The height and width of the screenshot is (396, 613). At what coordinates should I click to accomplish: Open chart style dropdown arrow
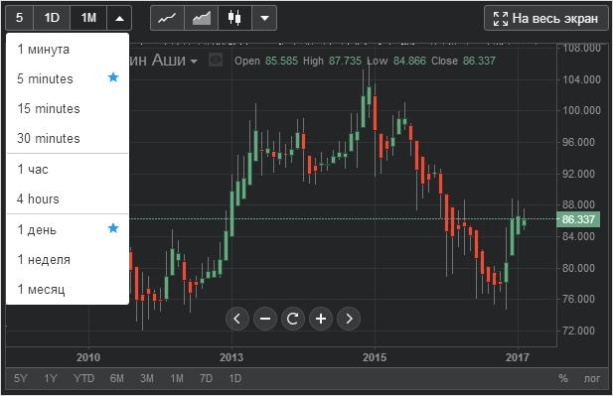(x=265, y=18)
